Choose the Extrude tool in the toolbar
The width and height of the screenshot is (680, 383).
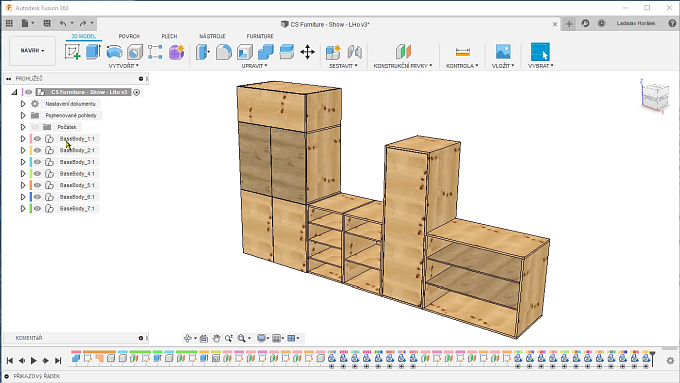93,52
